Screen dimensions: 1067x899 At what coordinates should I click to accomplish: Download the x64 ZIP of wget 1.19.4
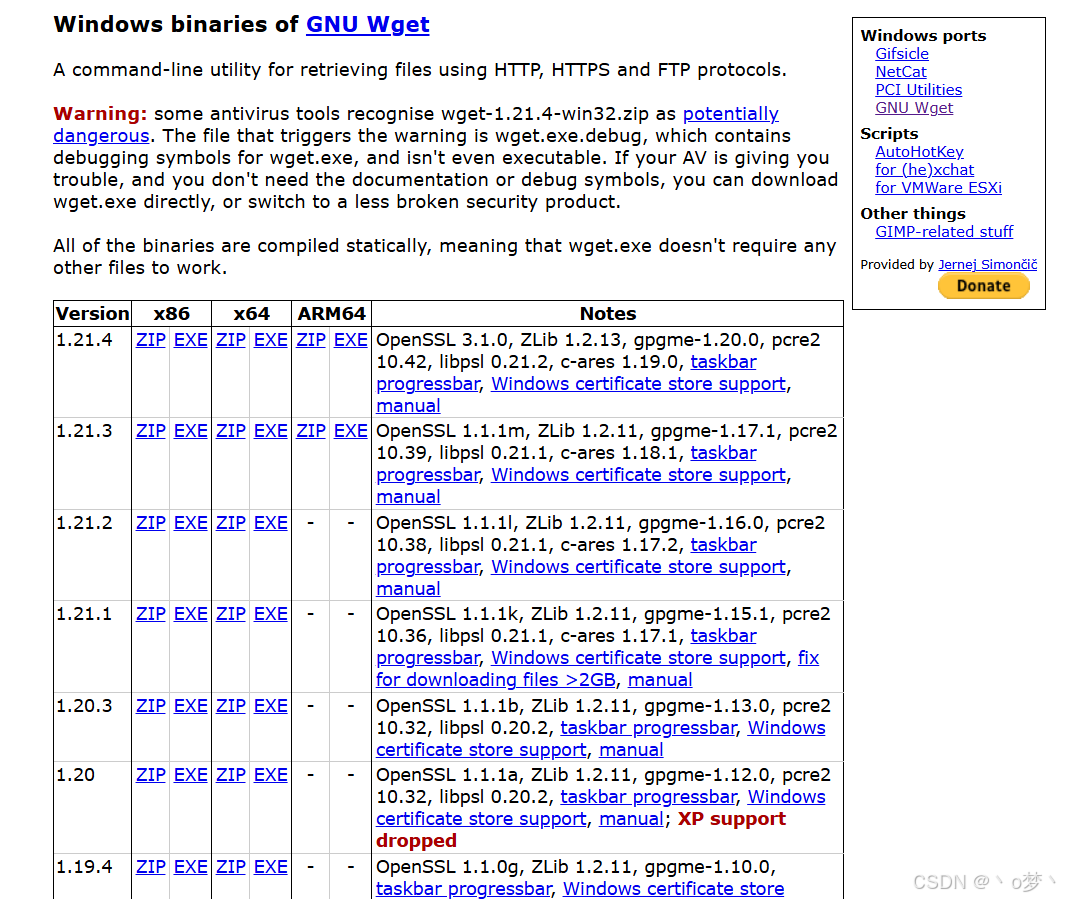coord(230,866)
